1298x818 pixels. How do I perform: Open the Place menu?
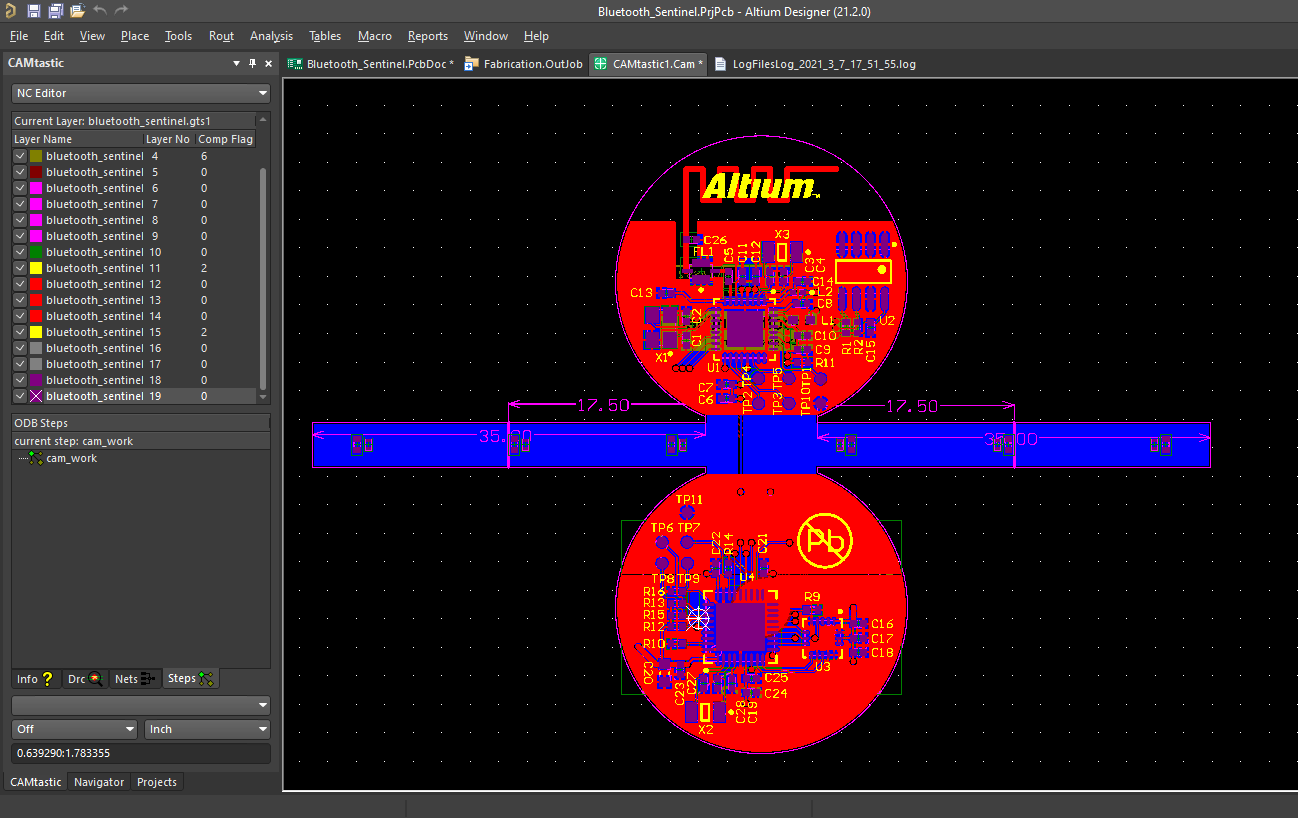point(135,36)
